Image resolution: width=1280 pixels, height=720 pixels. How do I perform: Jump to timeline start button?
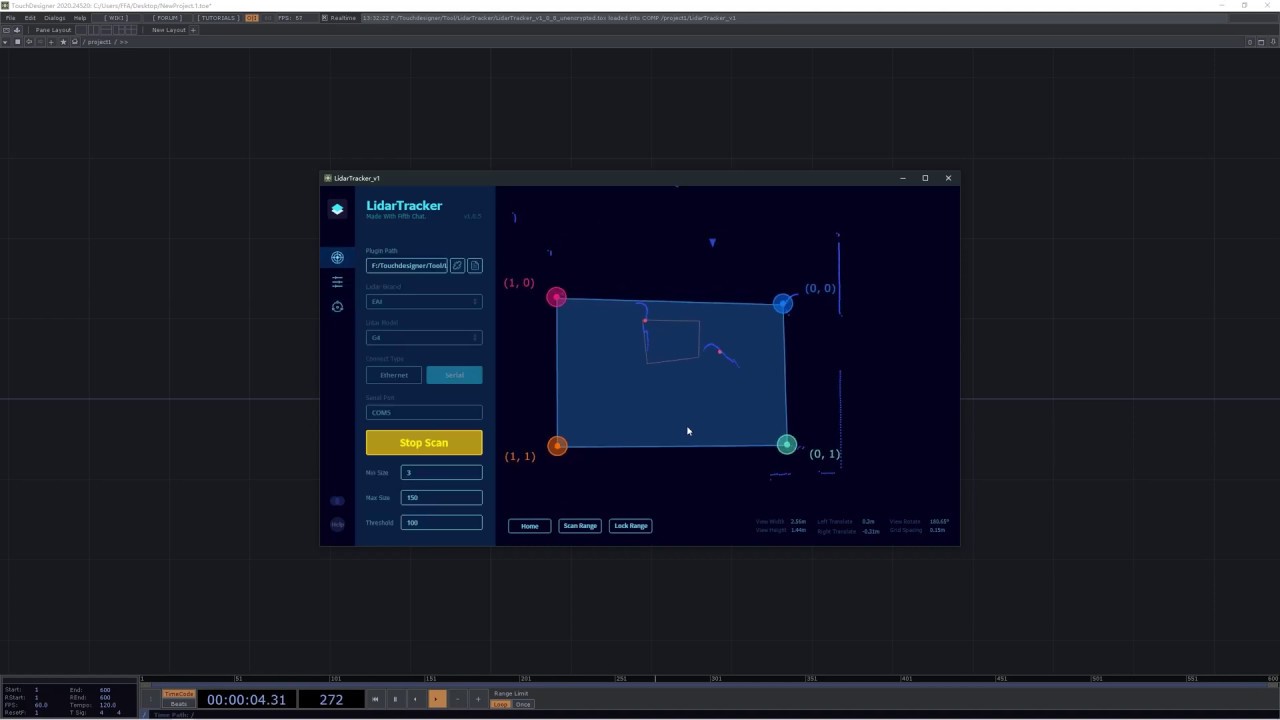coord(375,699)
